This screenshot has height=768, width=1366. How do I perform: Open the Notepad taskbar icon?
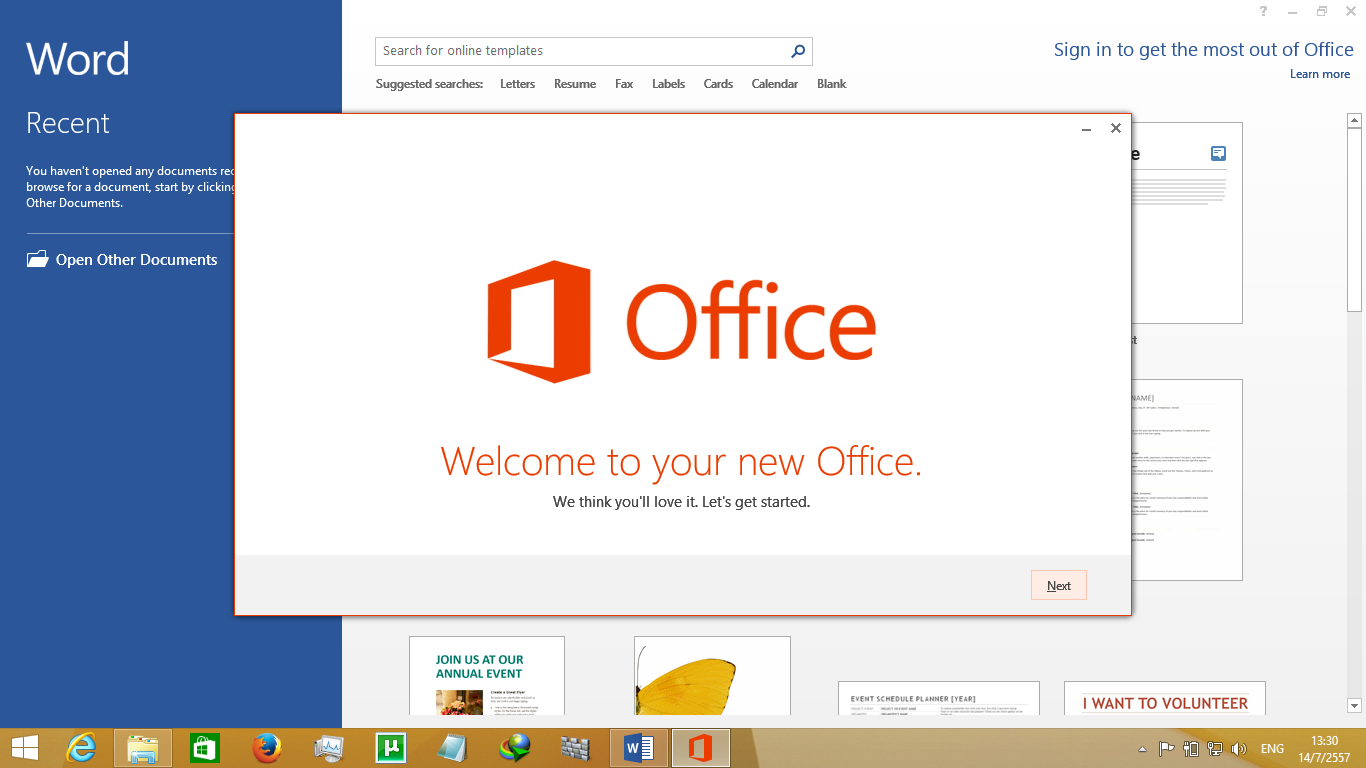[453, 748]
